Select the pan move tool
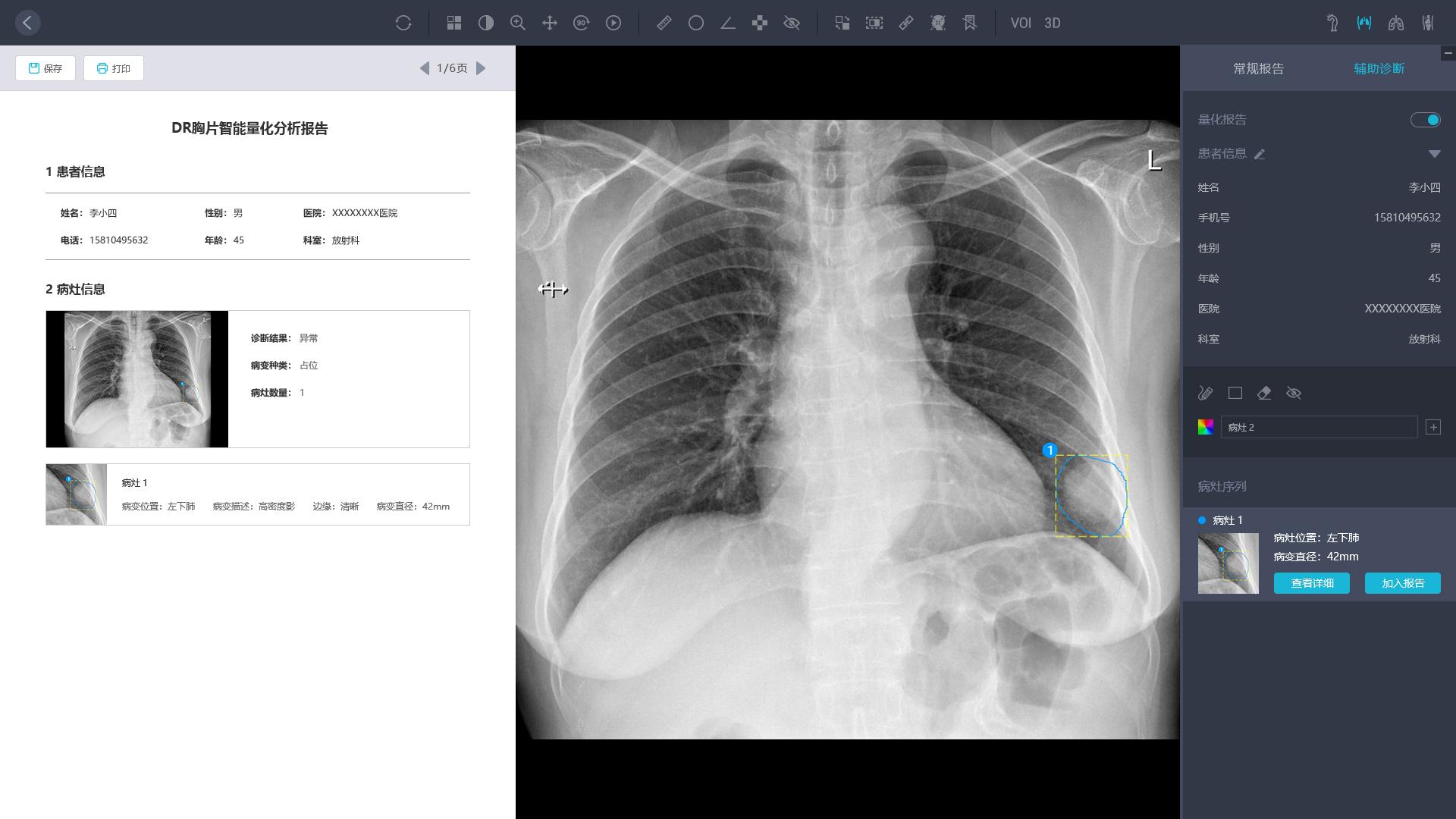 point(550,23)
